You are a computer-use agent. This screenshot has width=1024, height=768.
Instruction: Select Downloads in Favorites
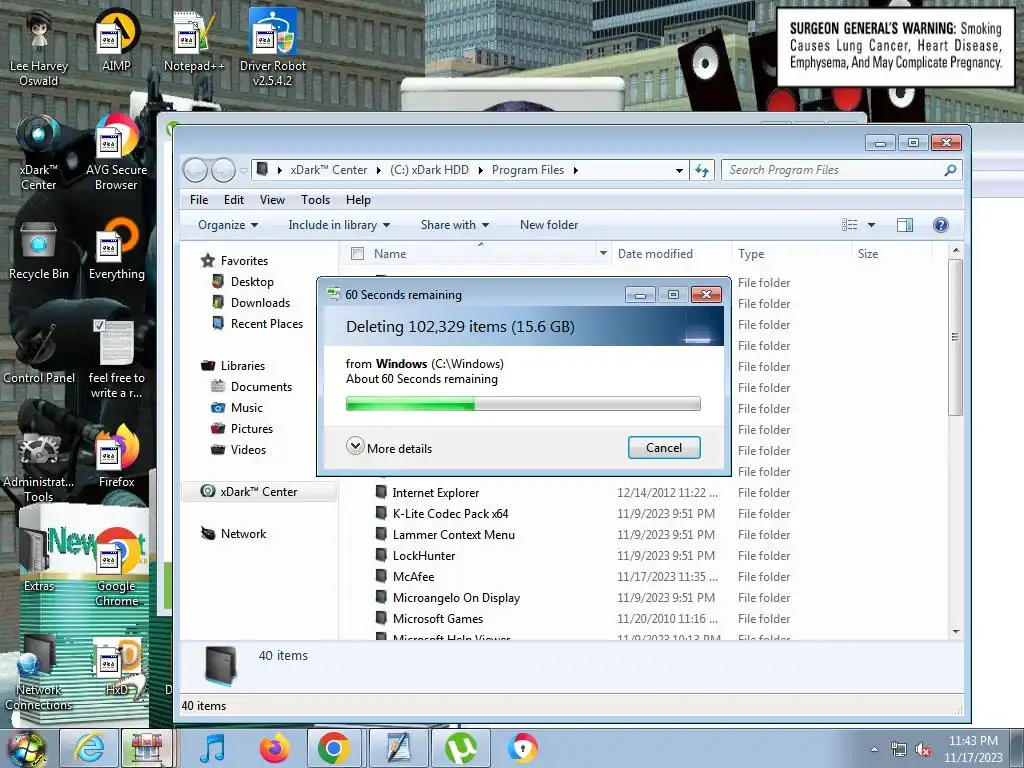pyautogui.click(x=260, y=303)
